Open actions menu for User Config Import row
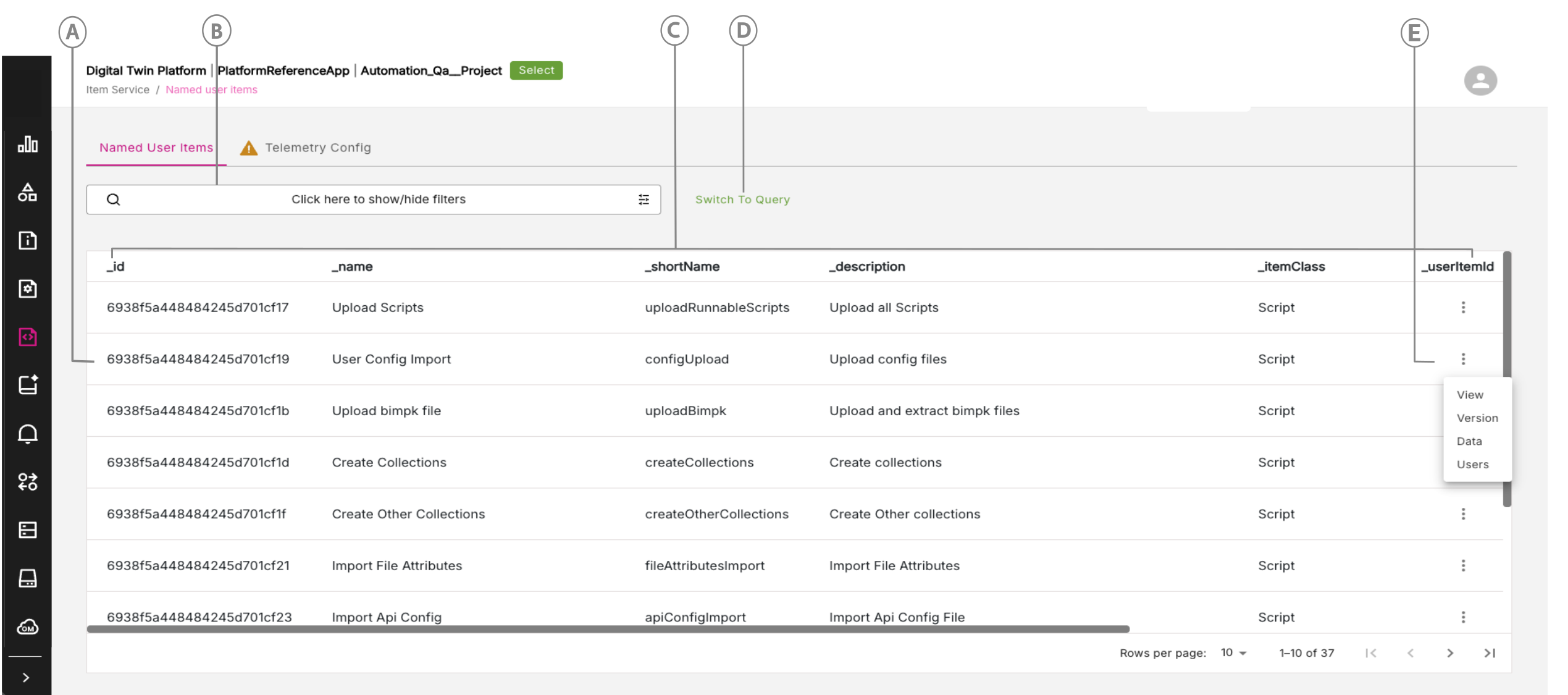 point(1463,359)
